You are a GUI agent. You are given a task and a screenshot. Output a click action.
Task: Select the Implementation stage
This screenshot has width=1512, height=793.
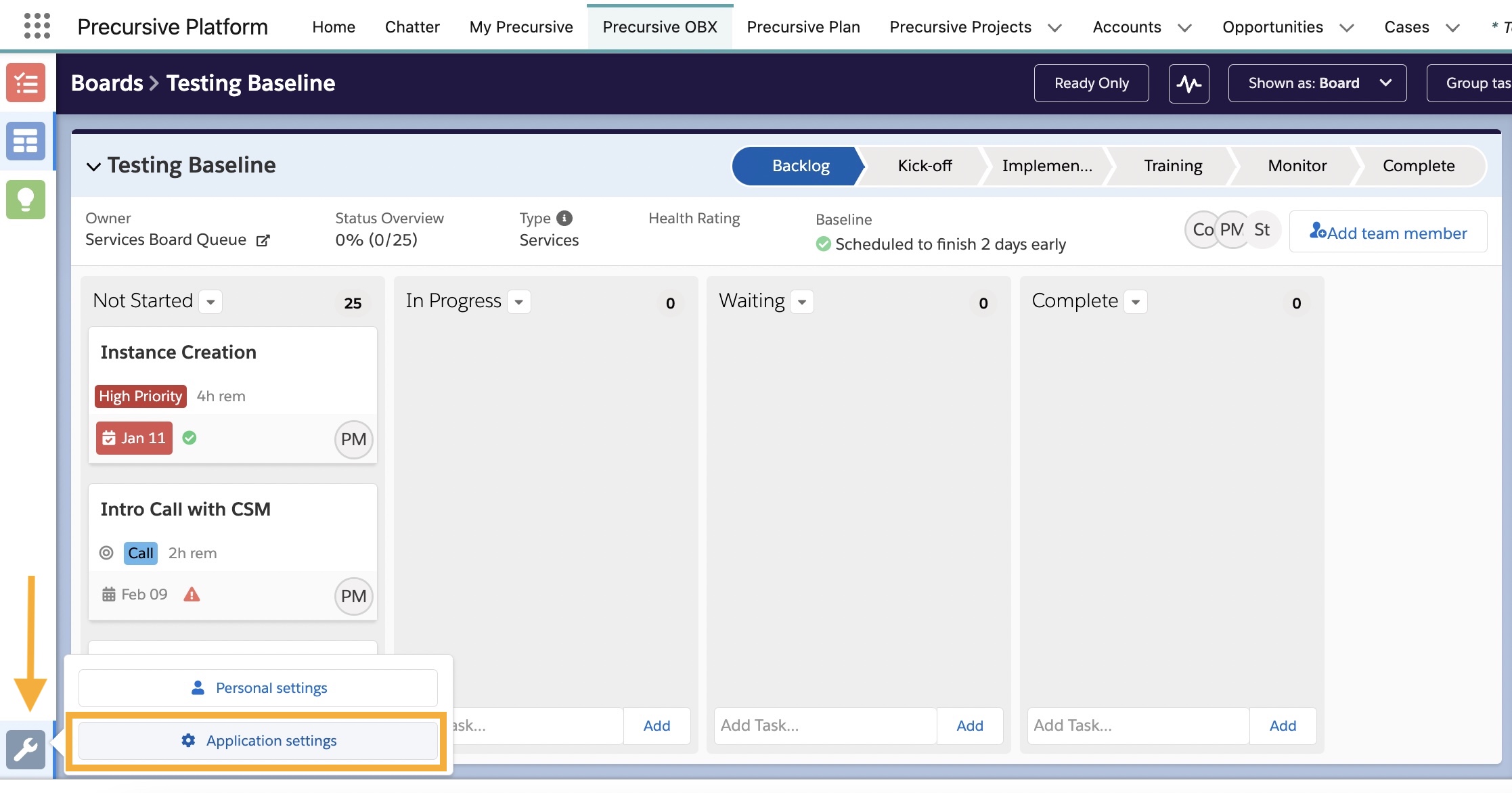click(x=1047, y=166)
